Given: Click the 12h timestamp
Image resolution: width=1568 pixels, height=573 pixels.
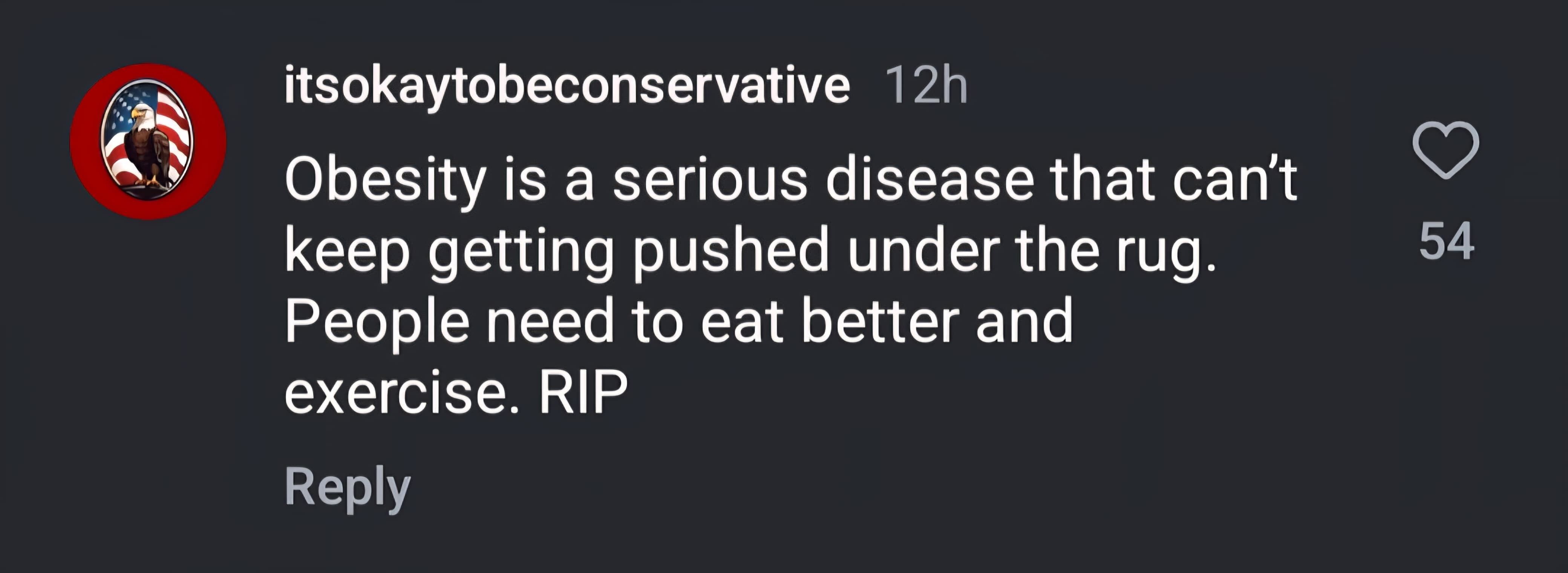Looking at the screenshot, I should 926,86.
